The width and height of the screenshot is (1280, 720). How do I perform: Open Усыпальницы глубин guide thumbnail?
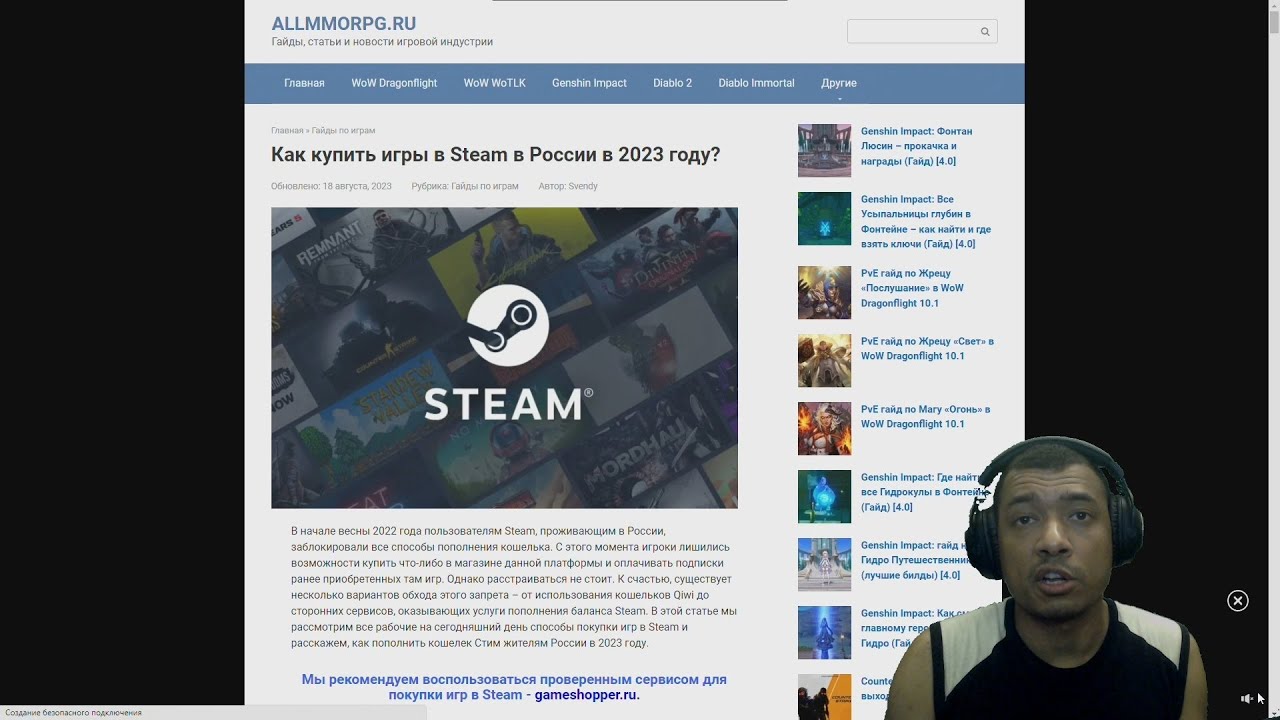(x=824, y=218)
